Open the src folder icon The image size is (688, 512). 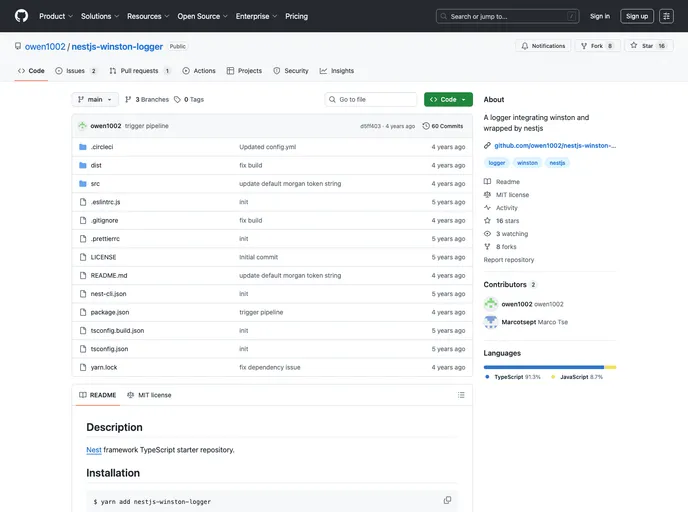[82, 184]
